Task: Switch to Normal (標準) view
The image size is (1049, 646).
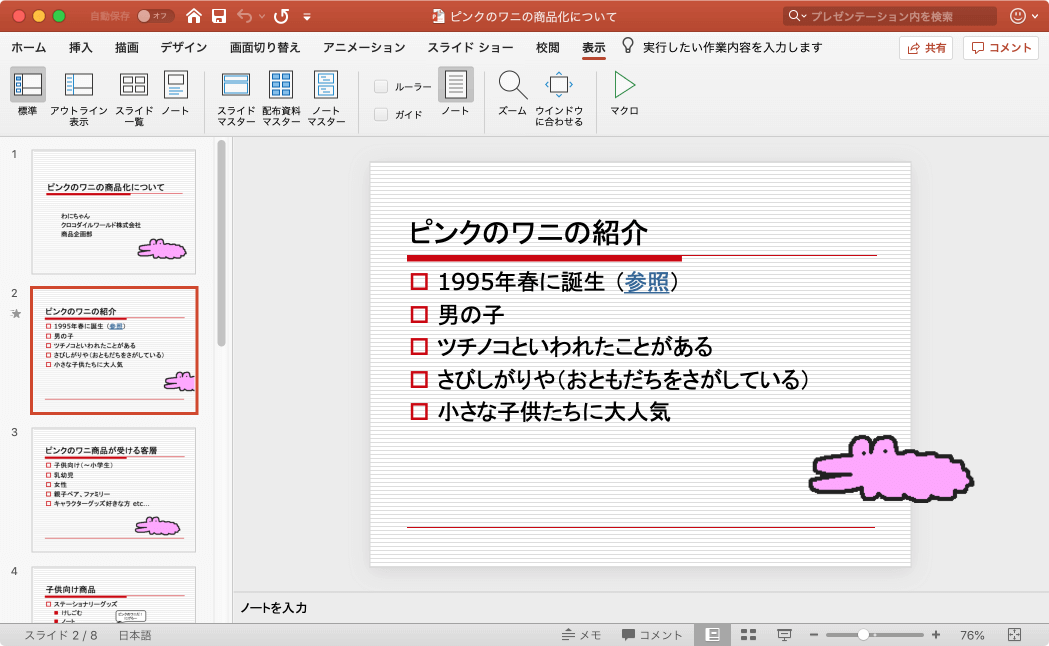Action: click(27, 92)
